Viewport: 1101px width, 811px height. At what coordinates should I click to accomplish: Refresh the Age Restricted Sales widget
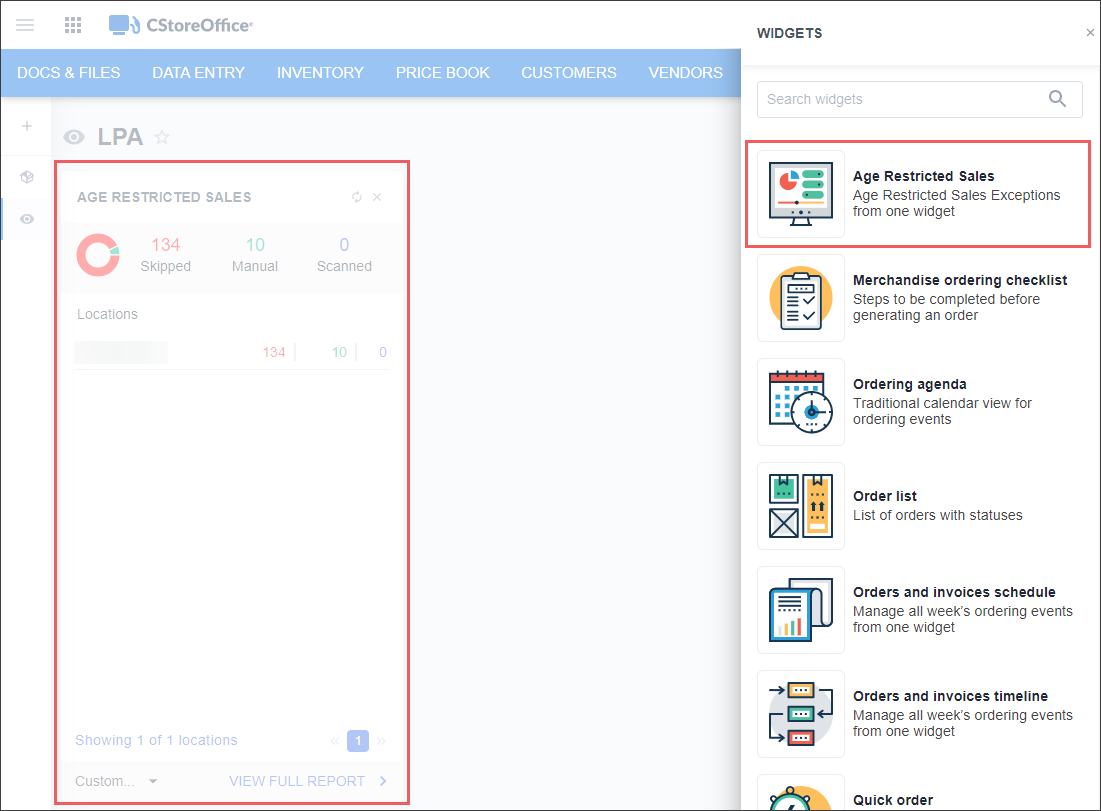point(357,197)
